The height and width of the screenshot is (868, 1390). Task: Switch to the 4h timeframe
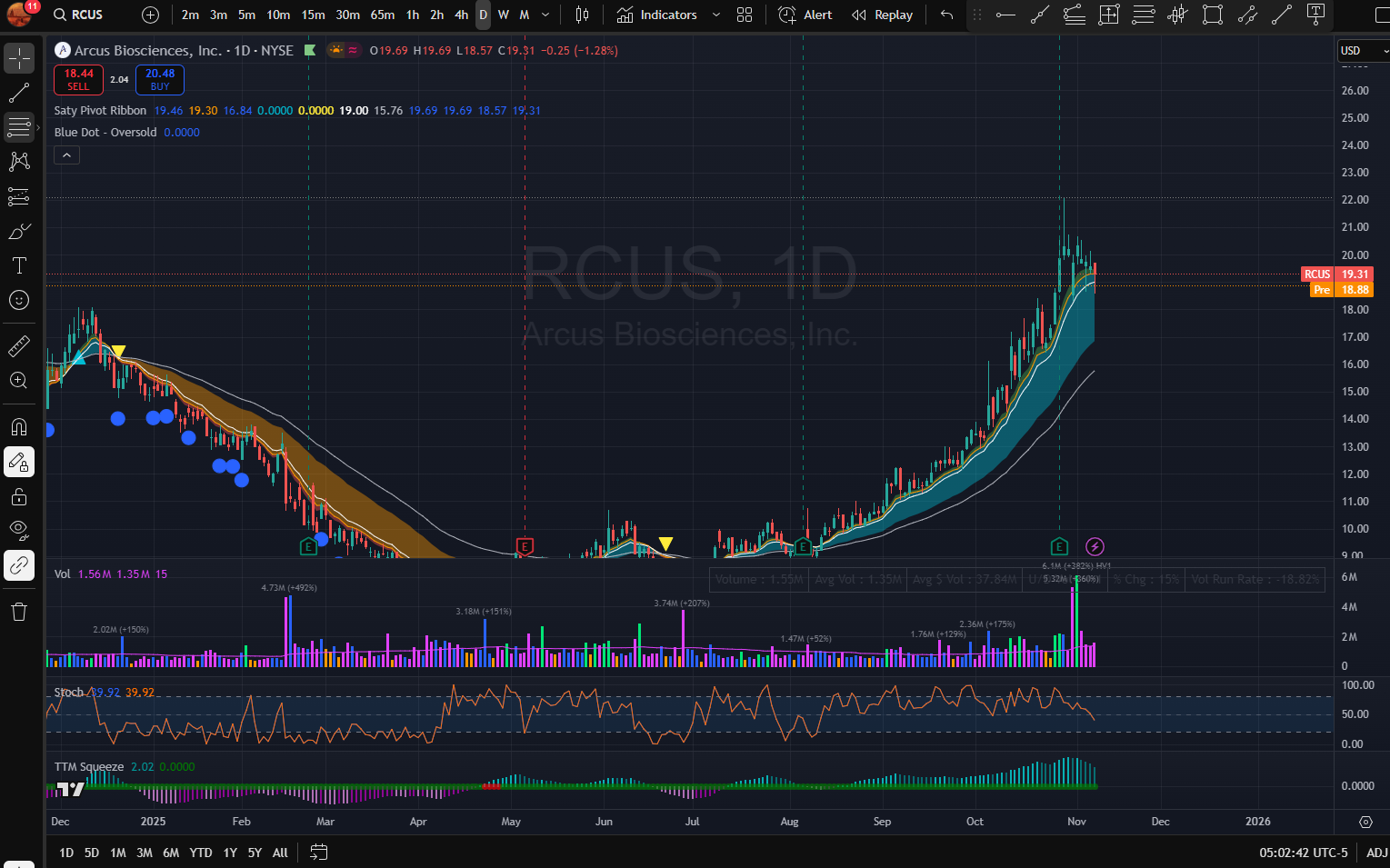coord(462,15)
